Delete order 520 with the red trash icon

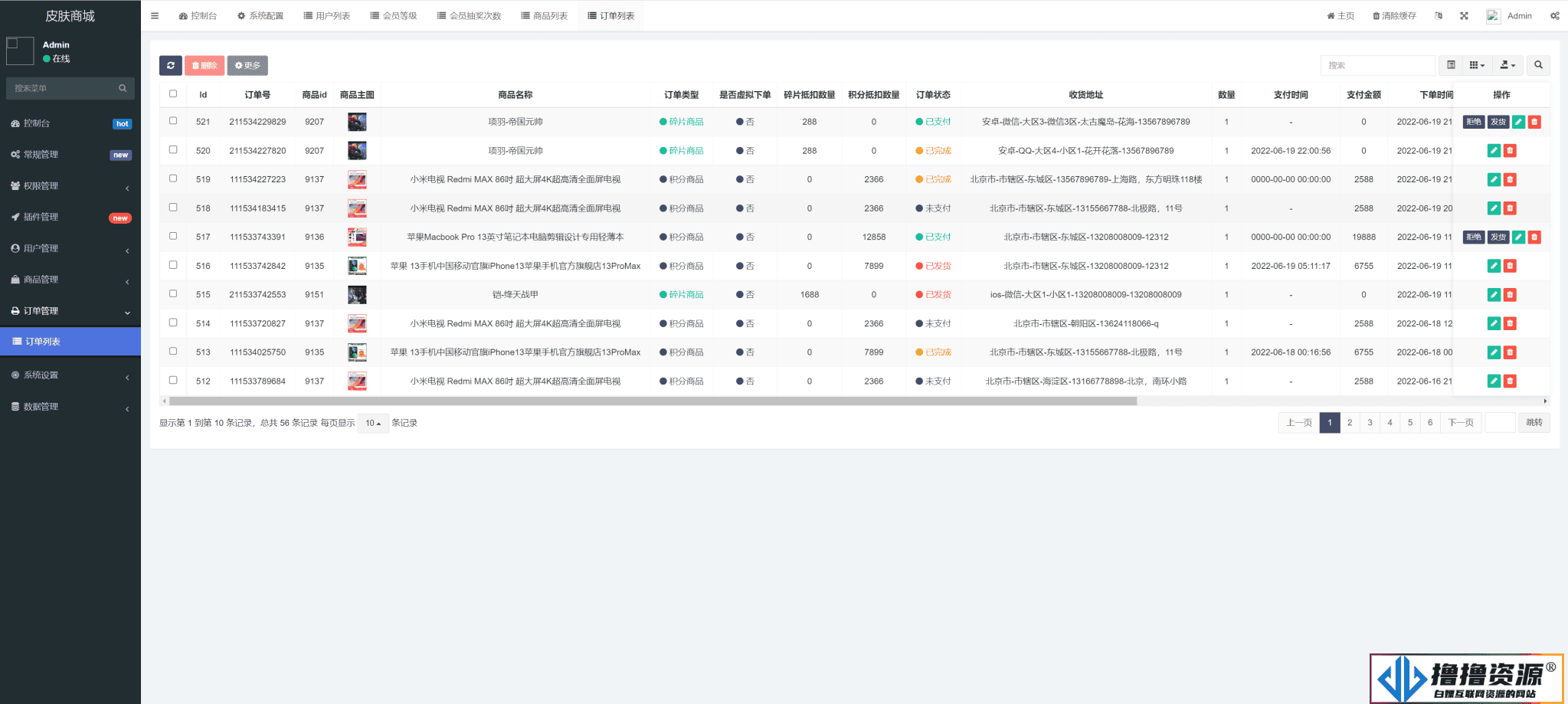[x=1510, y=151]
